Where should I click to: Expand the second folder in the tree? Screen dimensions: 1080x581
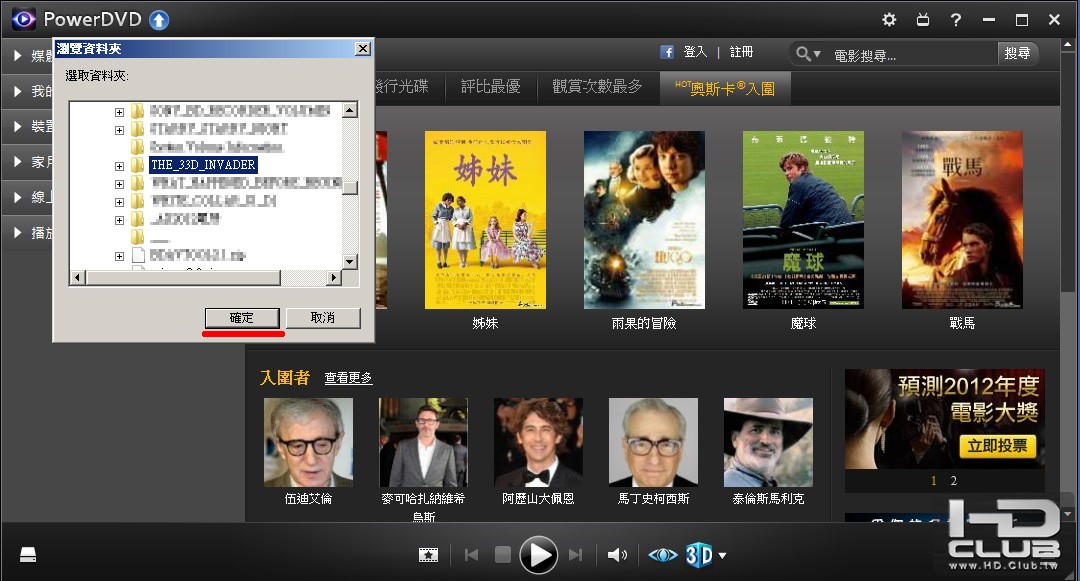(x=119, y=130)
